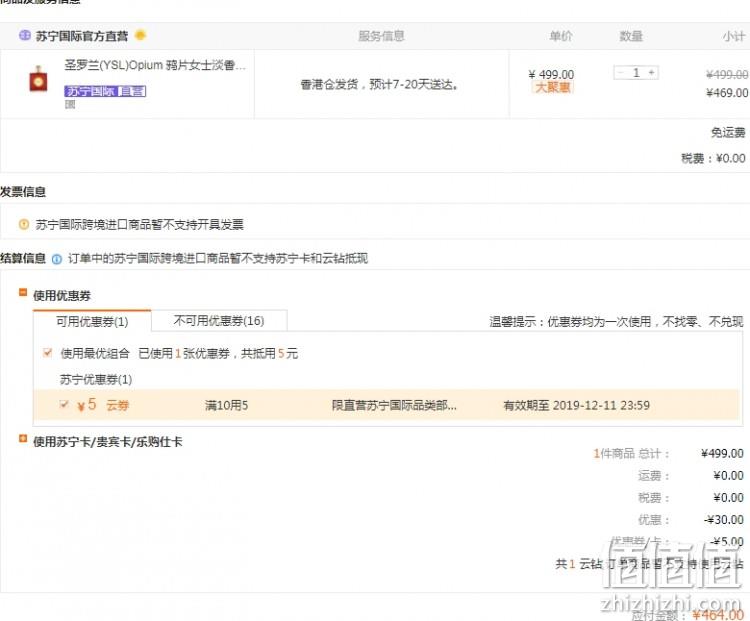The image size is (750, 621).
Task: Select the 可用优惠券(1) tab
Action: pos(92,321)
